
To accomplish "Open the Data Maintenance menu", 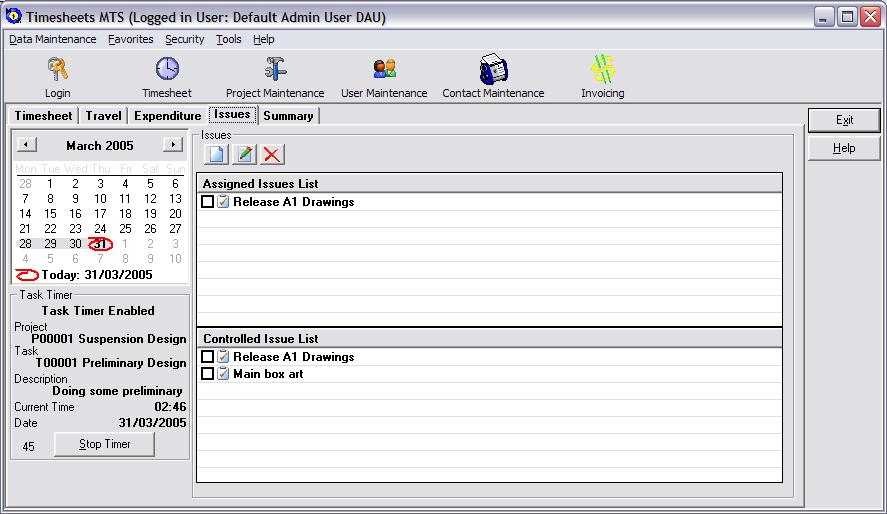I will pyautogui.click(x=53, y=39).
